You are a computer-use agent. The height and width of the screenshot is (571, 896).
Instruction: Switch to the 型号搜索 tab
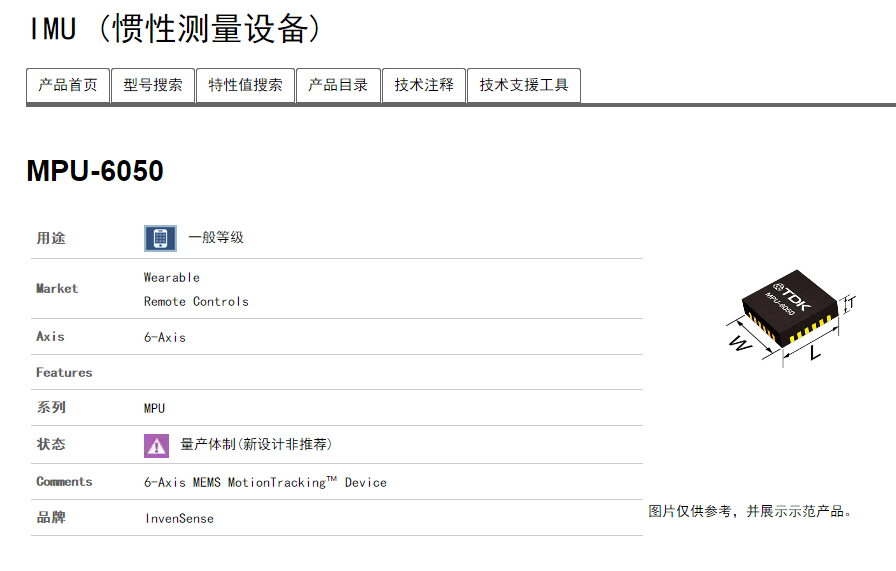click(x=153, y=86)
